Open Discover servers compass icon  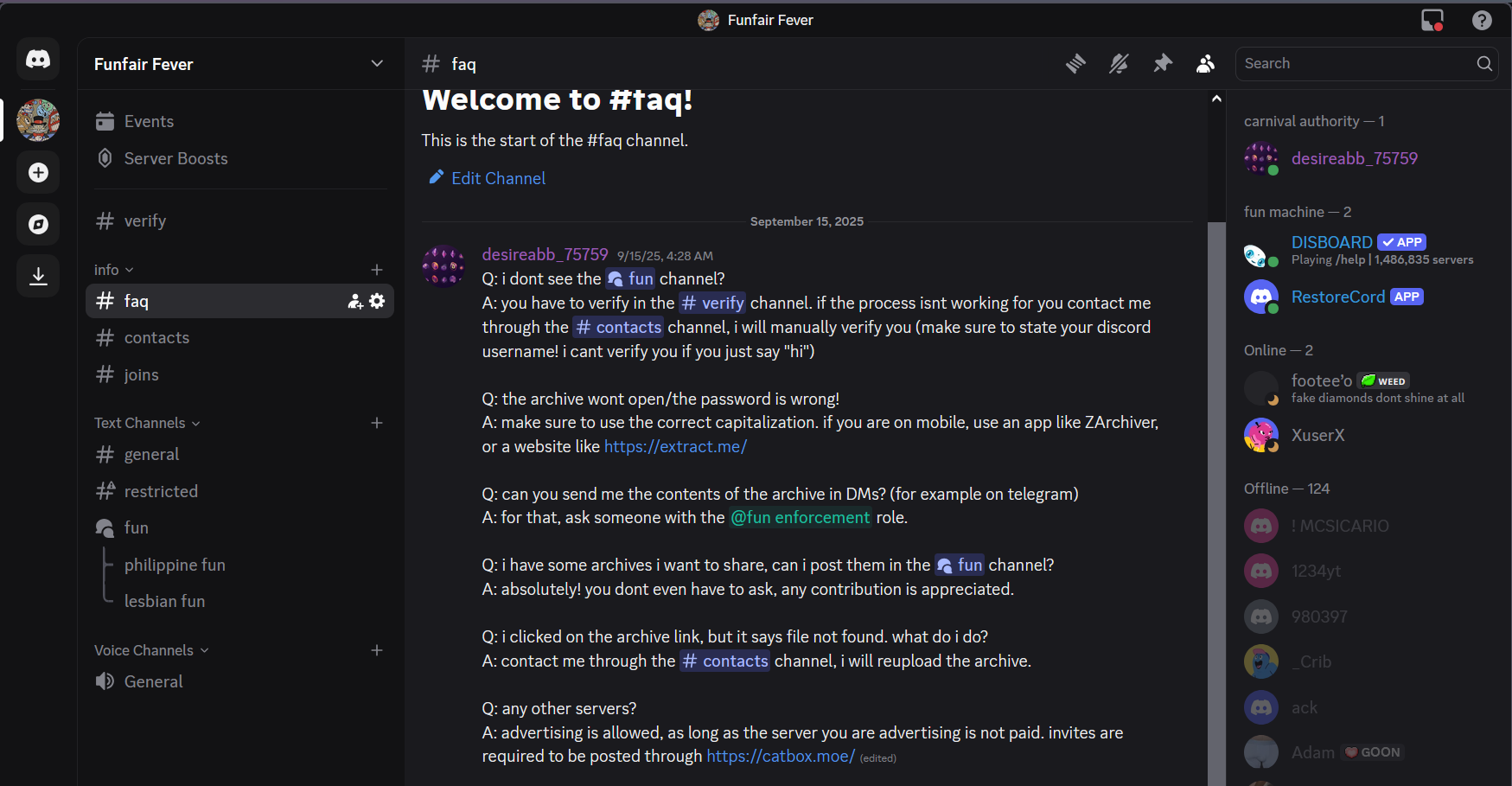(38, 224)
